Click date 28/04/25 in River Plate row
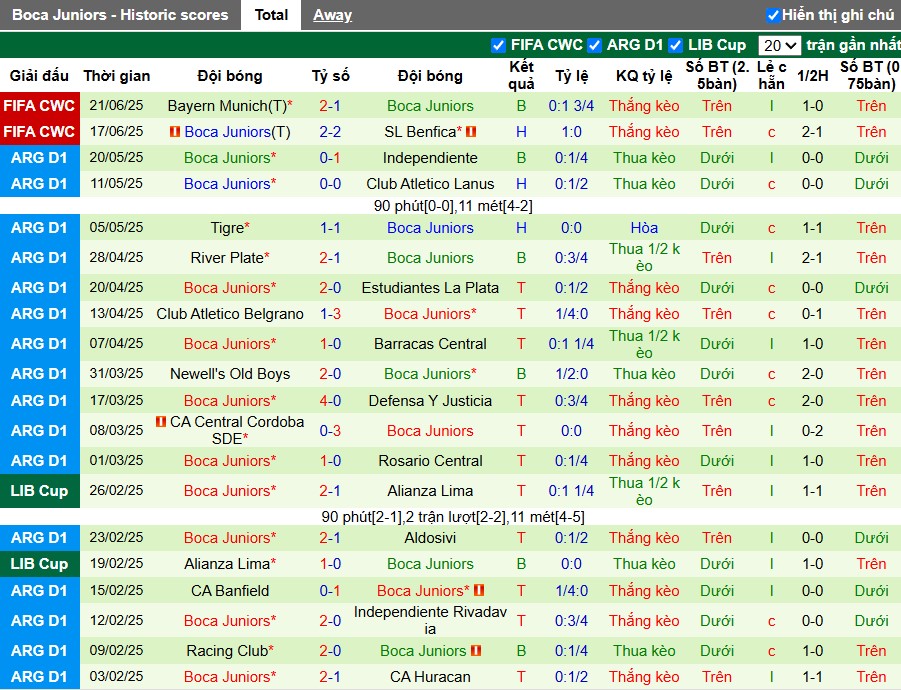This screenshot has width=901, height=690. (116, 257)
